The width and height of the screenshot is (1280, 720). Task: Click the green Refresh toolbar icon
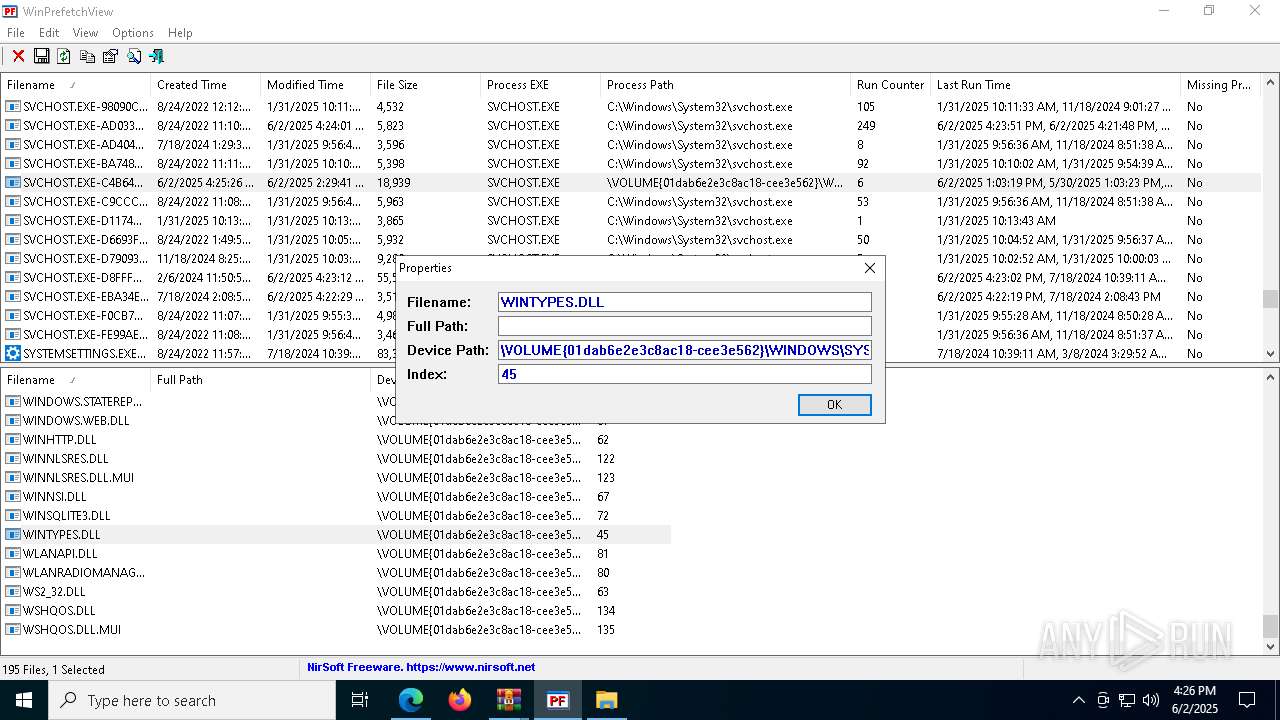pos(64,56)
